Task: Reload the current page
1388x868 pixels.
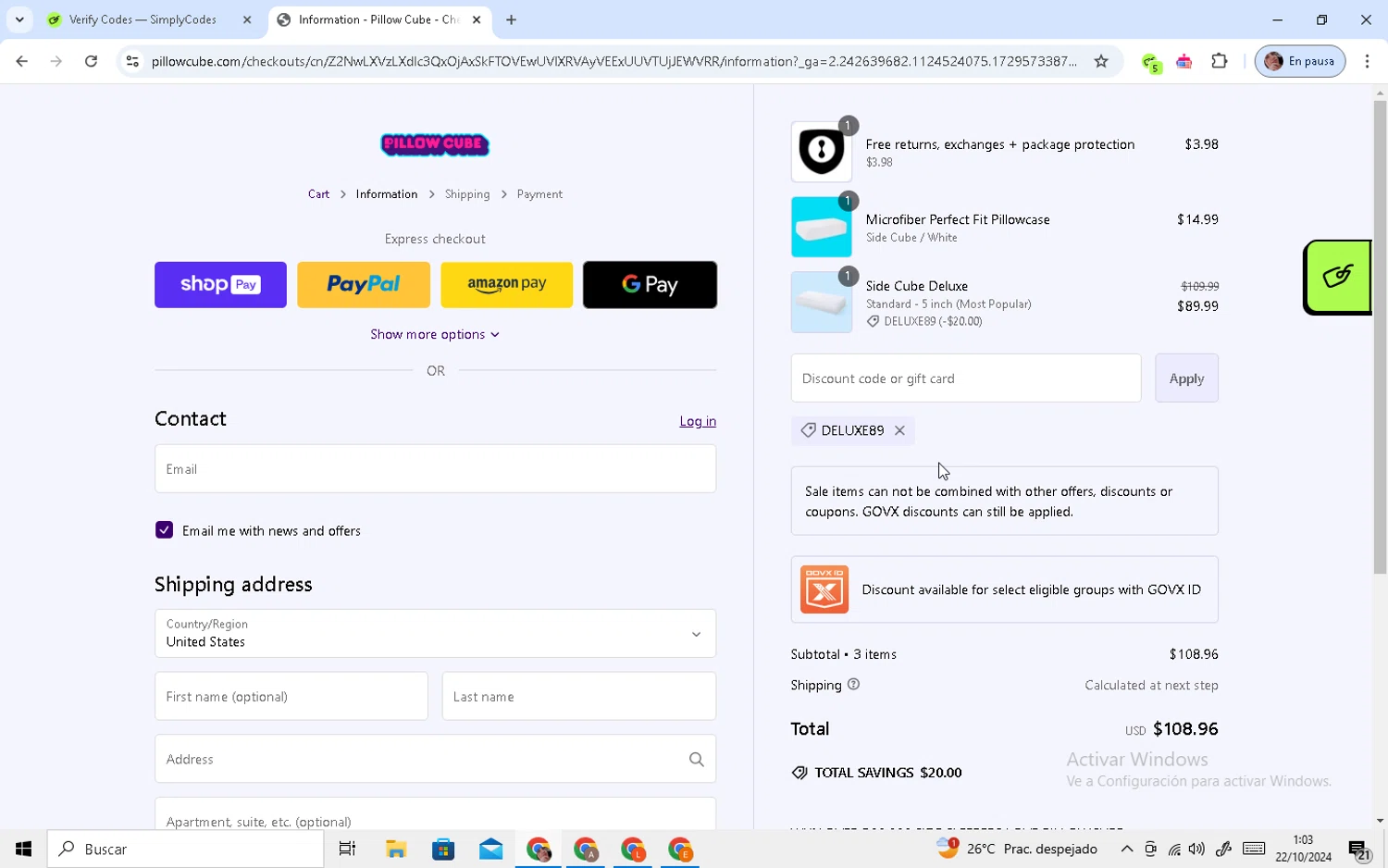Action: (91, 61)
